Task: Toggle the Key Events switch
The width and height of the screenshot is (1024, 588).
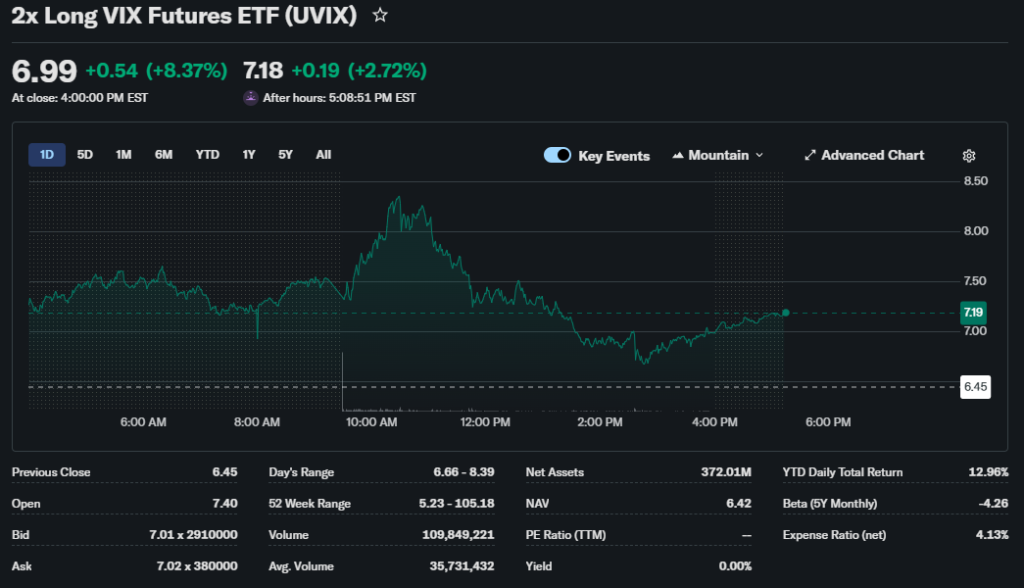Action: tap(557, 155)
